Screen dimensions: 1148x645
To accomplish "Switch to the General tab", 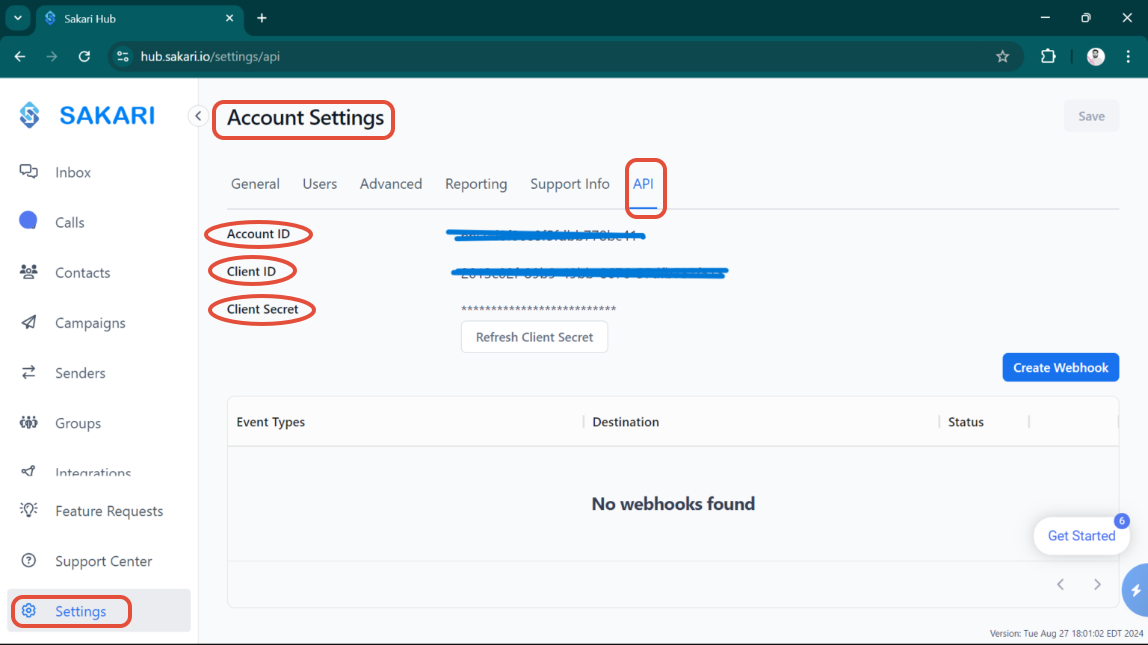I will tap(255, 184).
